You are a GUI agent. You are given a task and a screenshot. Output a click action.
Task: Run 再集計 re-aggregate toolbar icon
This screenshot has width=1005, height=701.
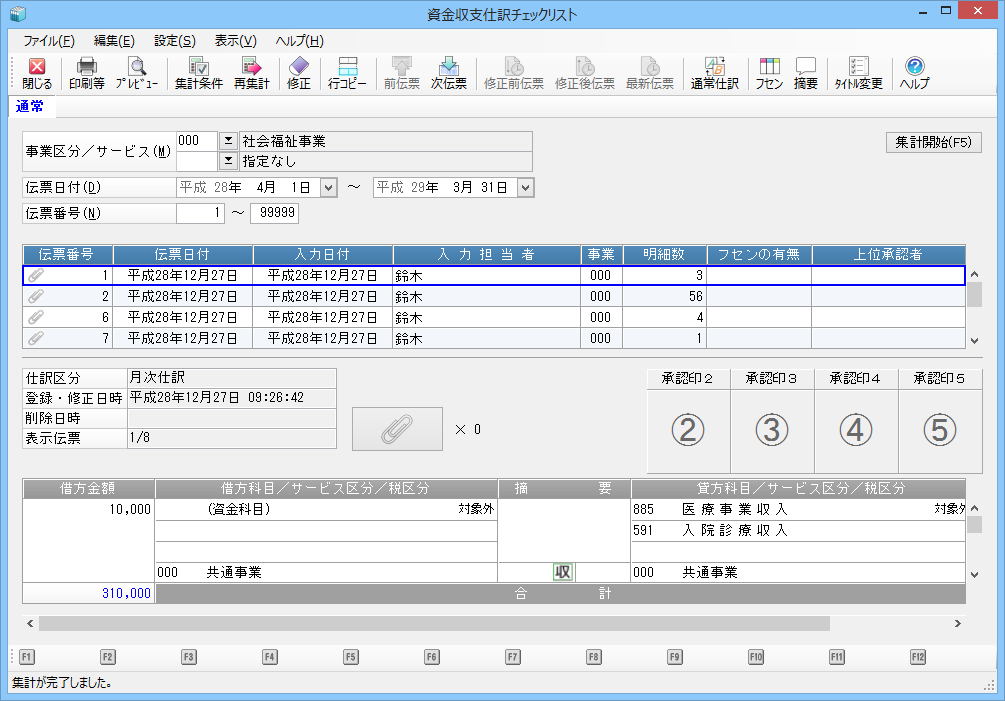click(251, 73)
